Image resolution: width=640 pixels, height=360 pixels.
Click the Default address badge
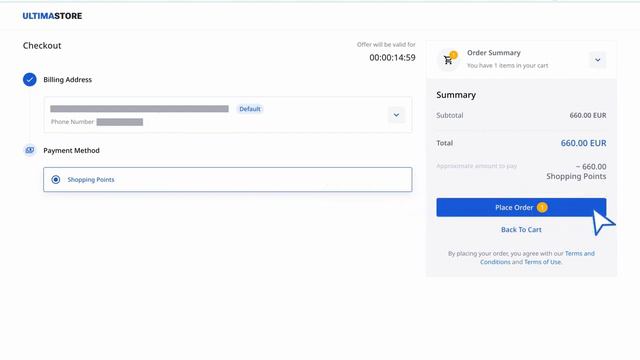tap(250, 109)
